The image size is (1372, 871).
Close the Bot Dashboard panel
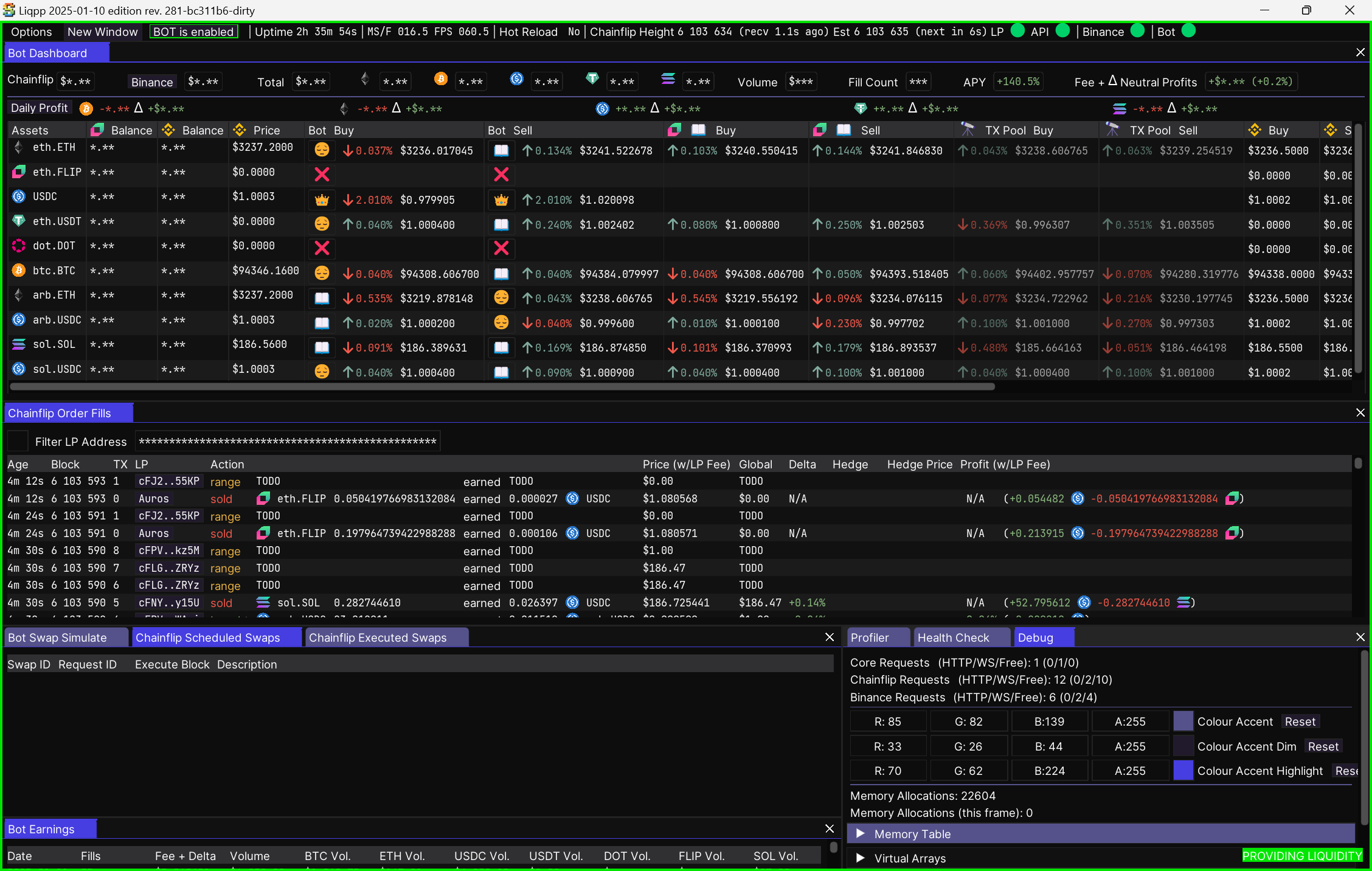click(x=1360, y=52)
